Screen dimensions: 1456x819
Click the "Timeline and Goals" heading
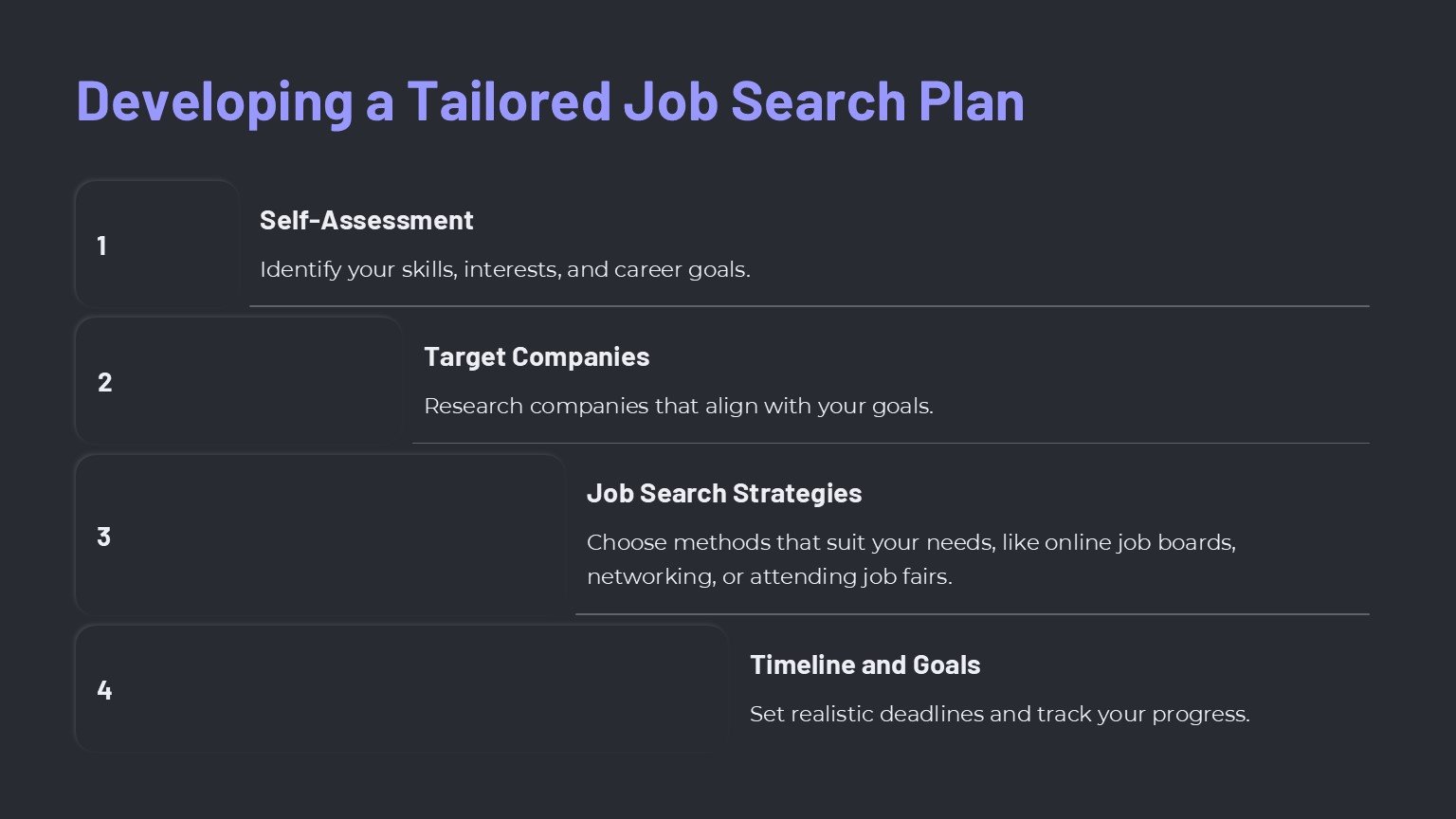click(x=864, y=664)
